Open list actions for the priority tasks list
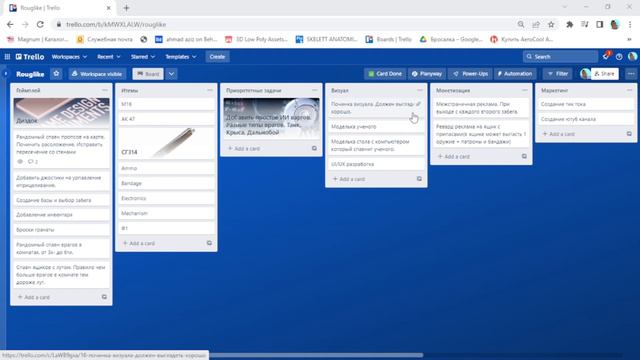The height and width of the screenshot is (360, 640). (x=314, y=90)
